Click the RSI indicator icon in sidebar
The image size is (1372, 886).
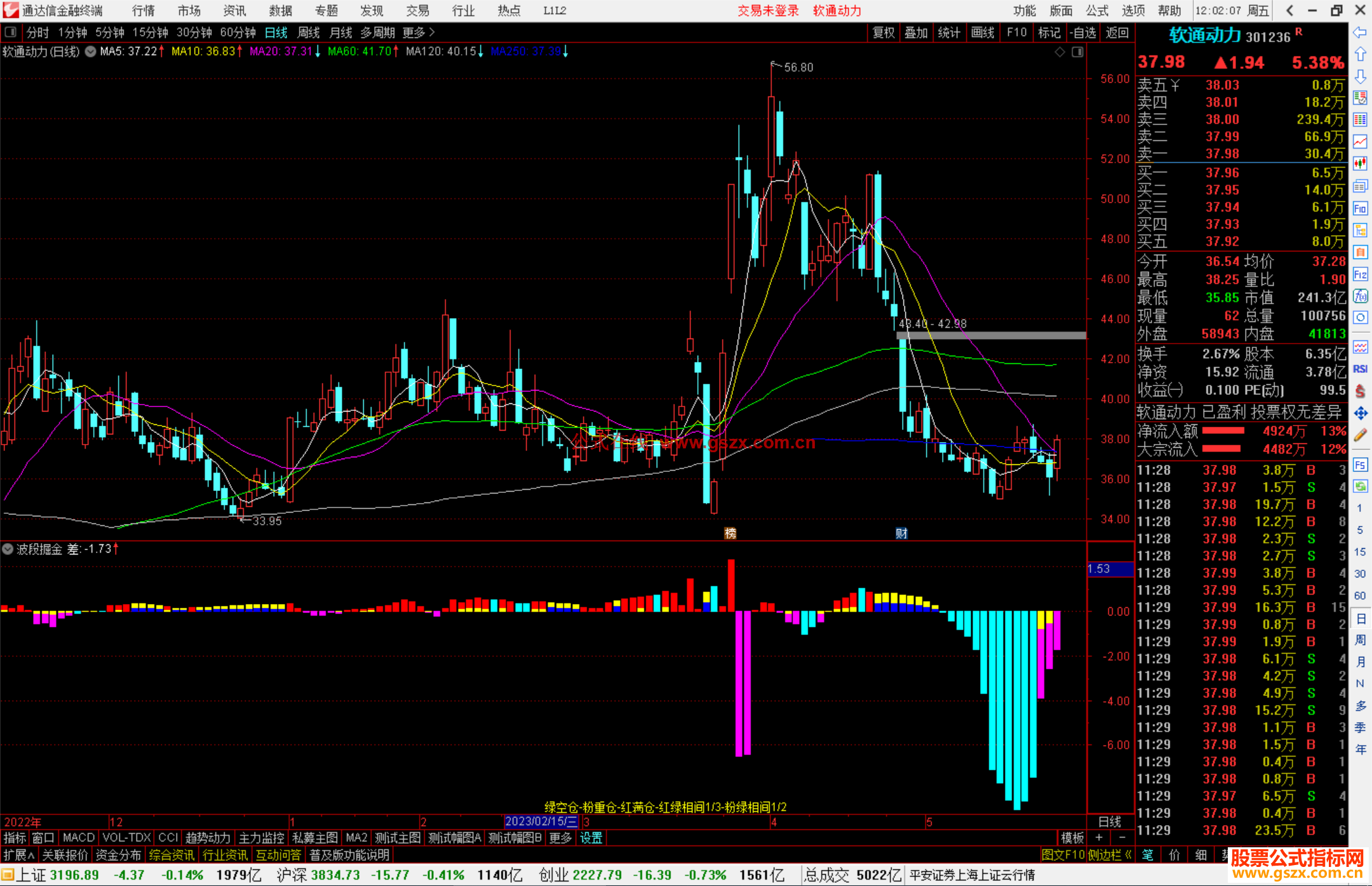1360,369
